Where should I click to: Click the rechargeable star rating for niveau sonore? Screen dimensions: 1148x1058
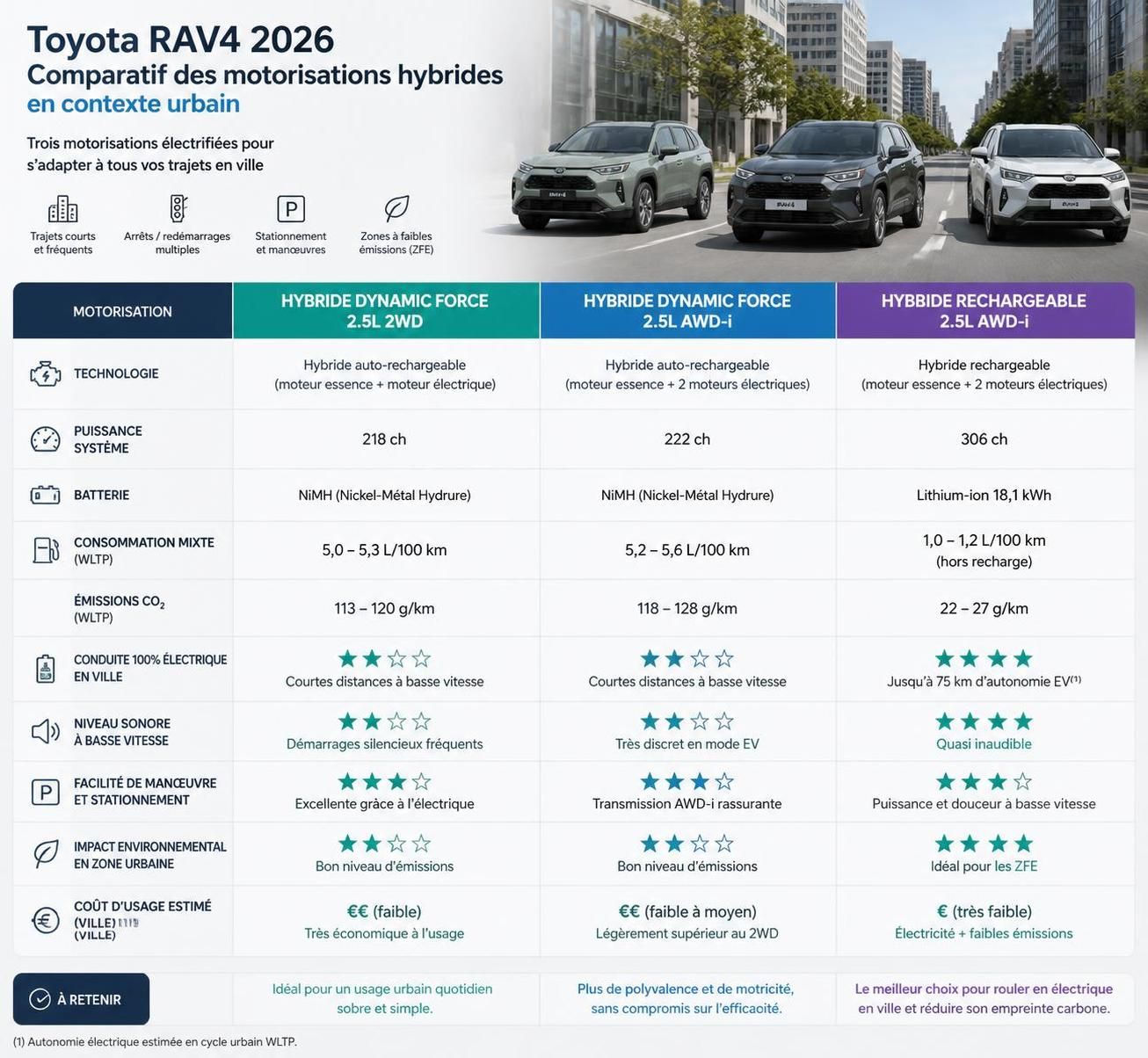984,721
